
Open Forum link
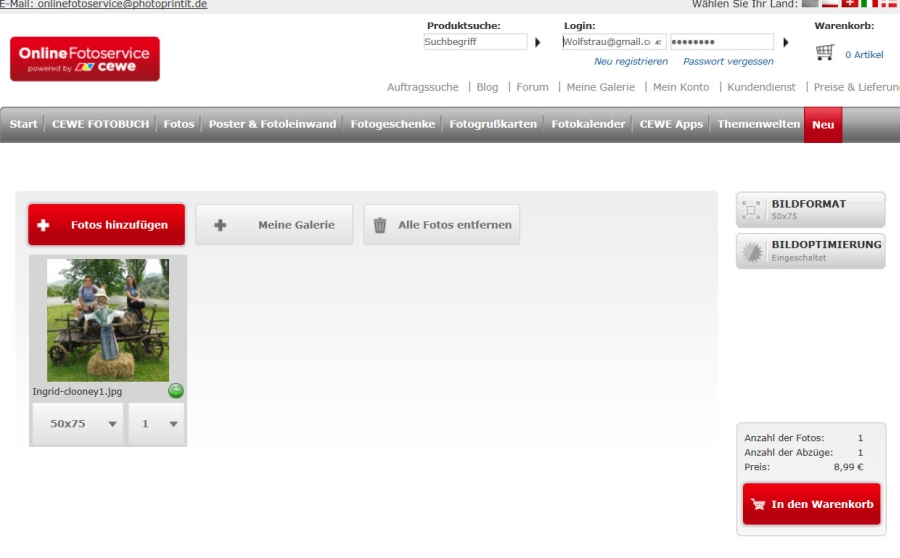pos(532,87)
